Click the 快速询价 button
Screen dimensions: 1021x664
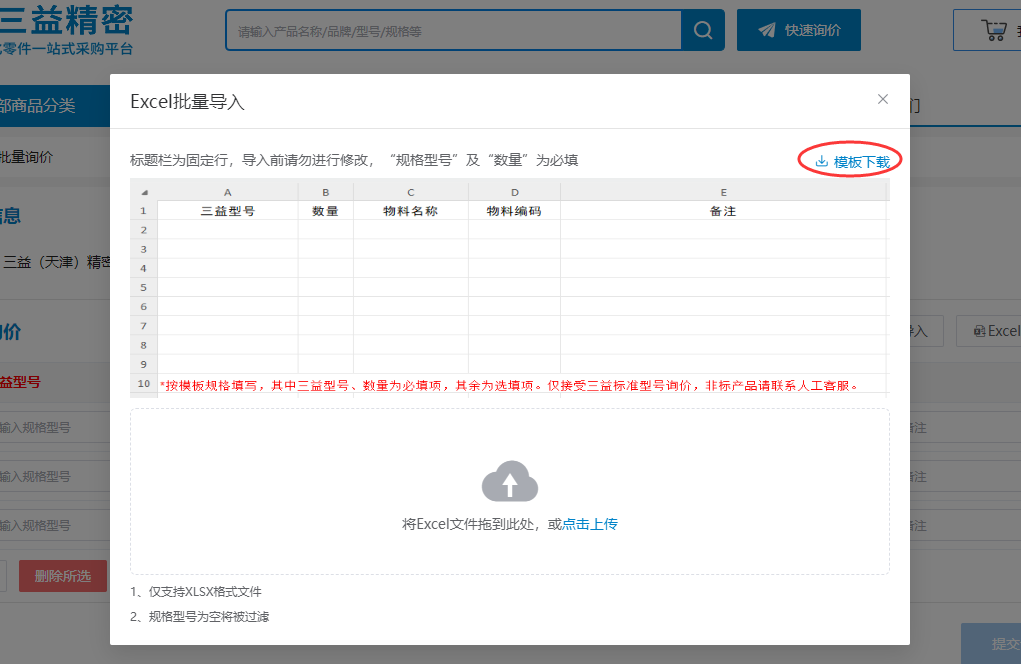point(799,30)
